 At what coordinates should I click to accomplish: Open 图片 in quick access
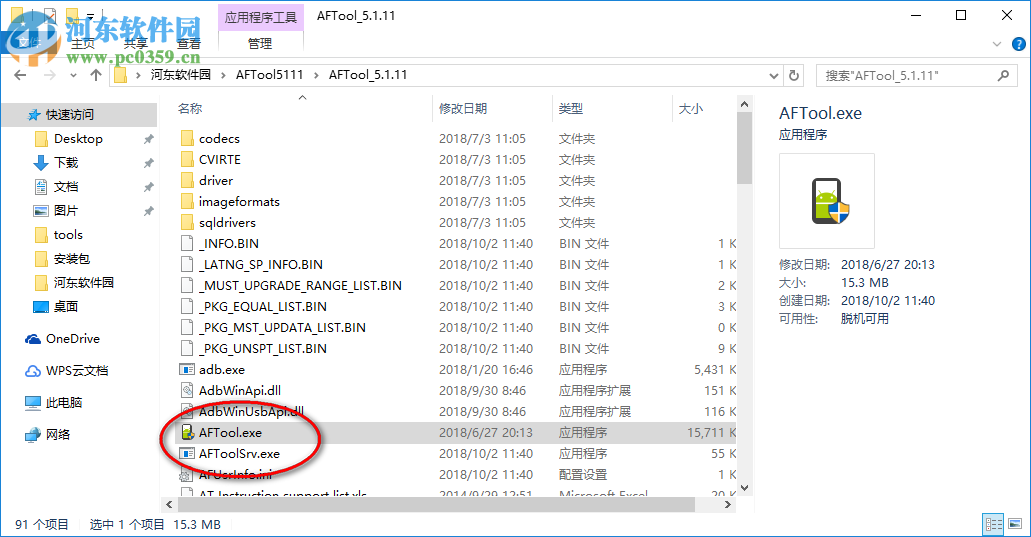[66, 210]
